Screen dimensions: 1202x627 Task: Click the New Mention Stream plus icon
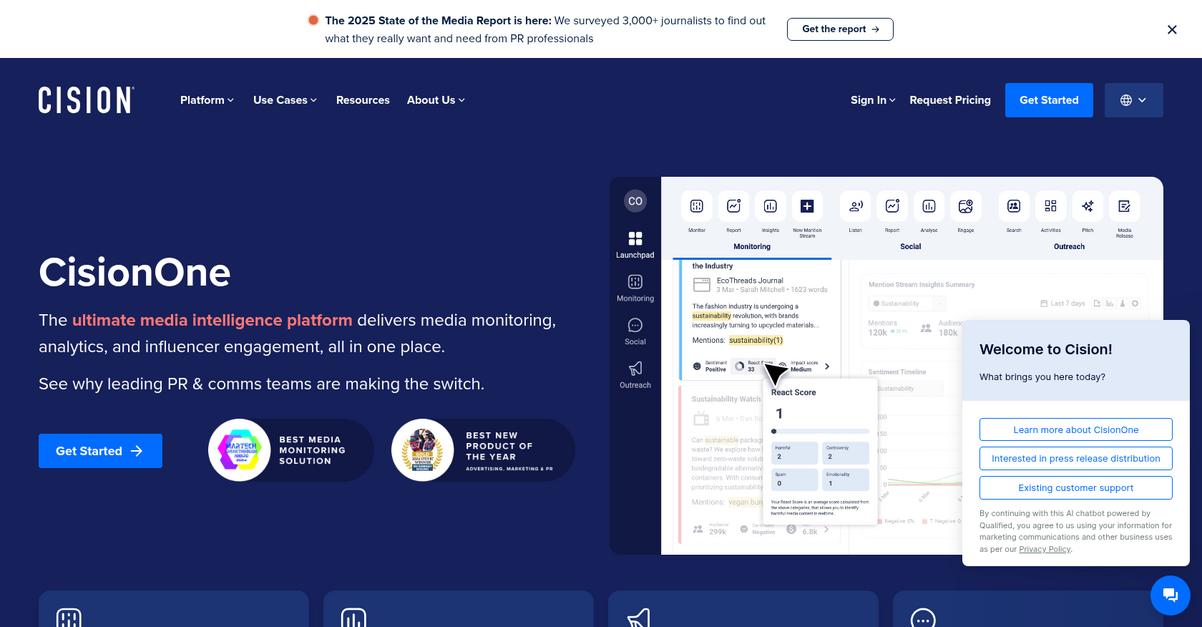[x=807, y=206]
